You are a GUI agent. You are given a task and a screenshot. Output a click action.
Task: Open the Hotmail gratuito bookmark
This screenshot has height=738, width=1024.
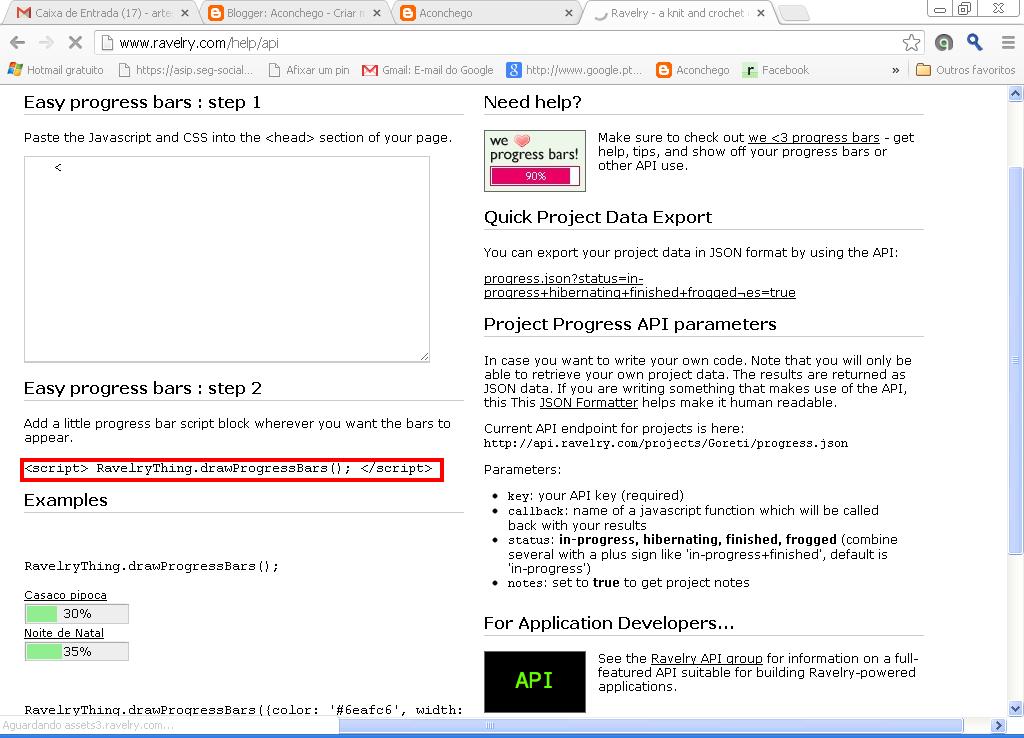pyautogui.click(x=56, y=70)
